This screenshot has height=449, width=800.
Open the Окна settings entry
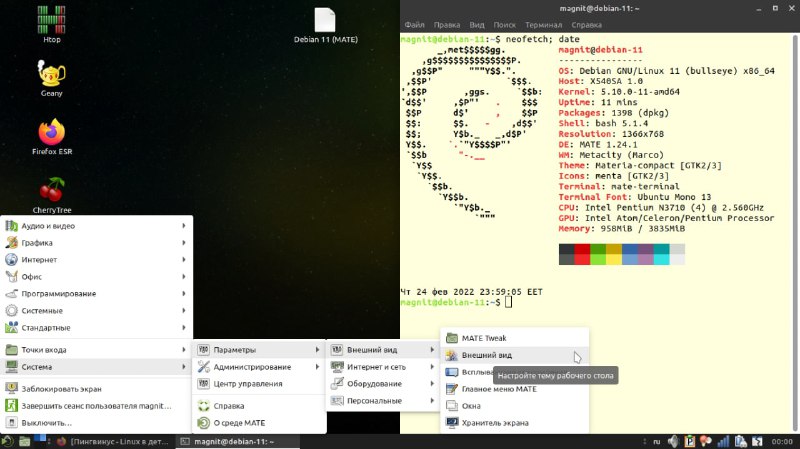514,406
